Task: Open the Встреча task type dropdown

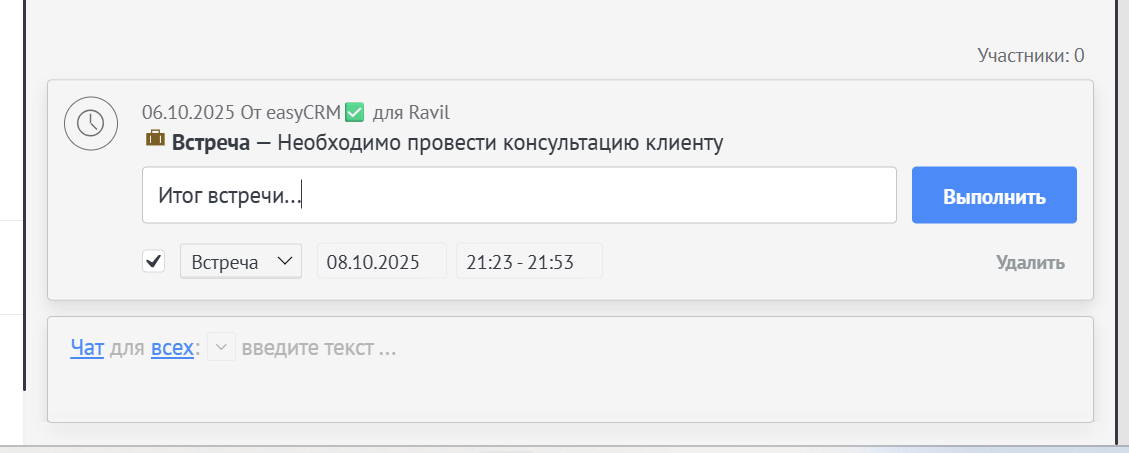Action: pos(241,262)
